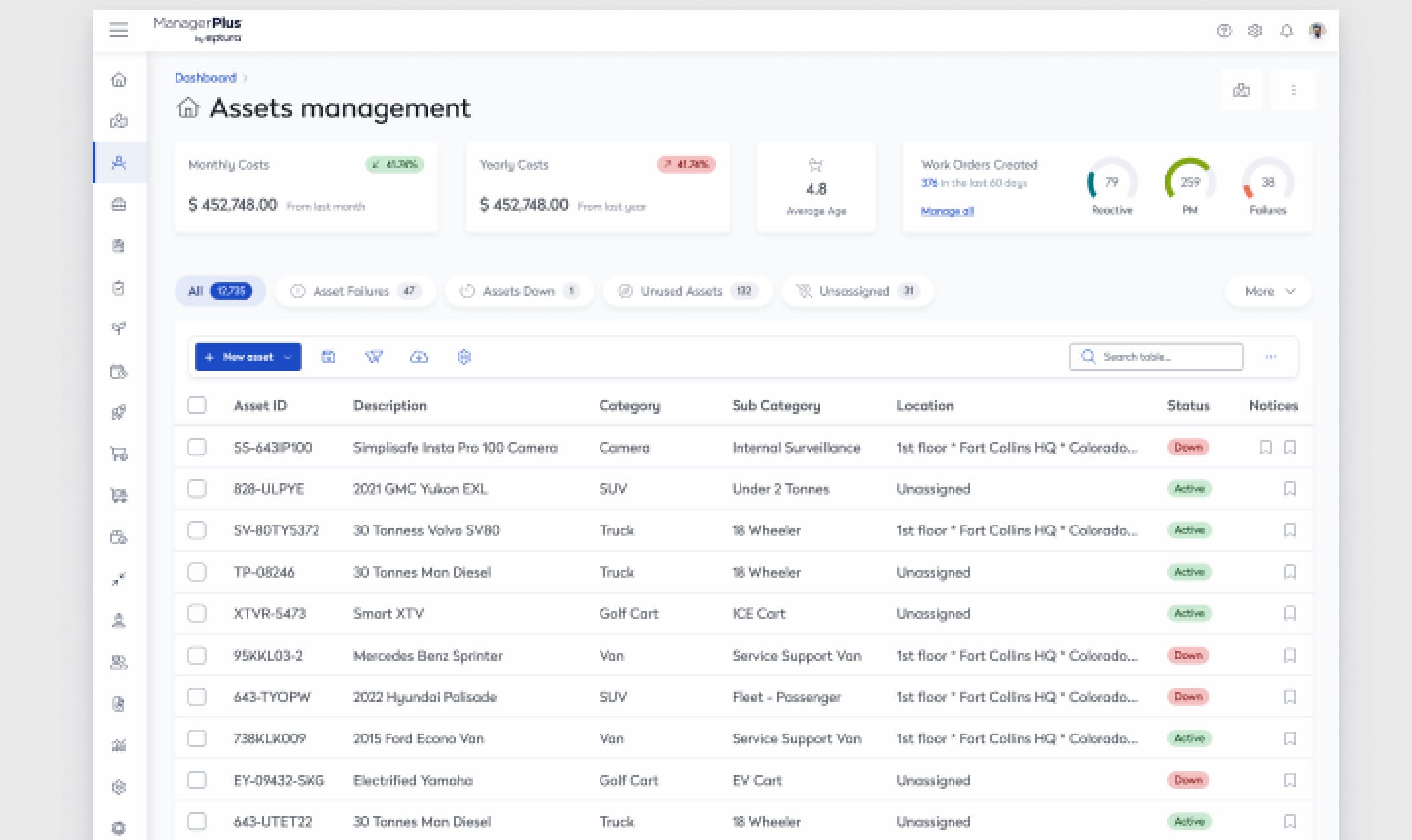Open the kebab menu at the top right
The image size is (1412, 840).
(x=1294, y=90)
